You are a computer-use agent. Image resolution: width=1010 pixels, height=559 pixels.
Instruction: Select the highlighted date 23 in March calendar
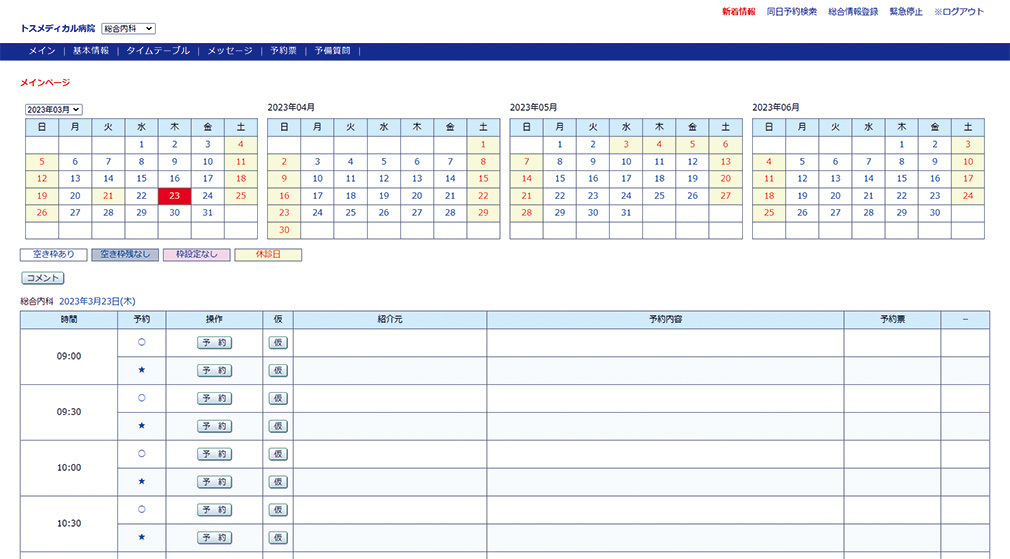[174, 196]
